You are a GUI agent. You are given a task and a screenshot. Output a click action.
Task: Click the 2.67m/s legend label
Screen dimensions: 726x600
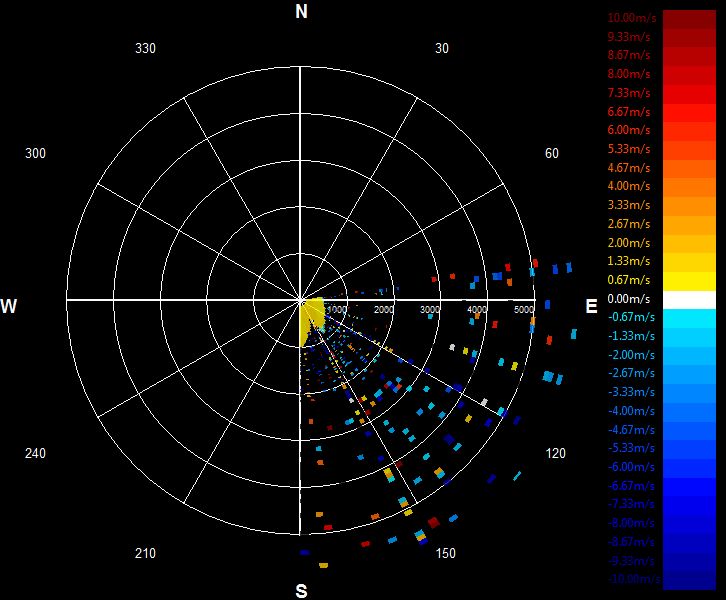pyautogui.click(x=629, y=224)
